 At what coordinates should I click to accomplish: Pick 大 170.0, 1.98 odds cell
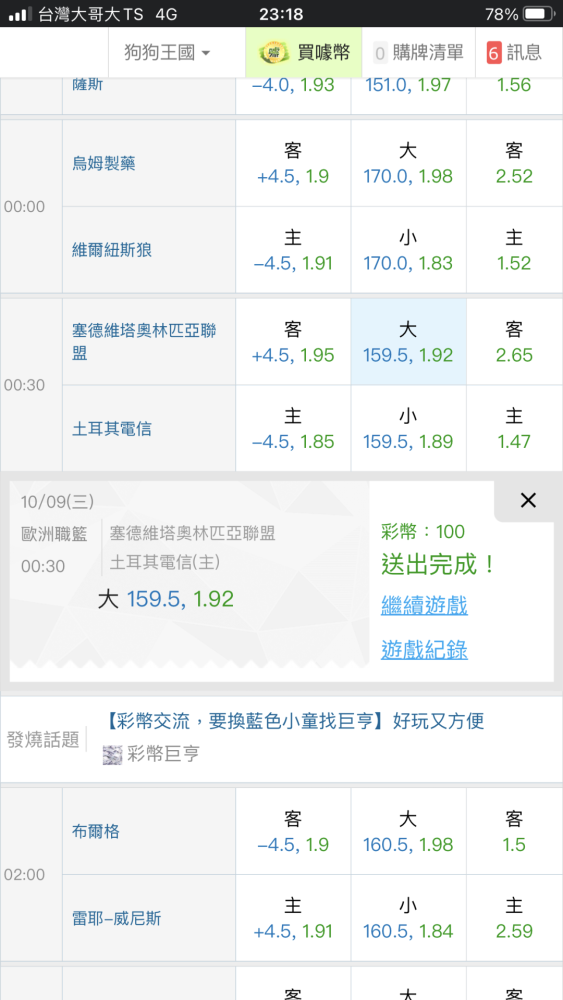[x=408, y=163]
